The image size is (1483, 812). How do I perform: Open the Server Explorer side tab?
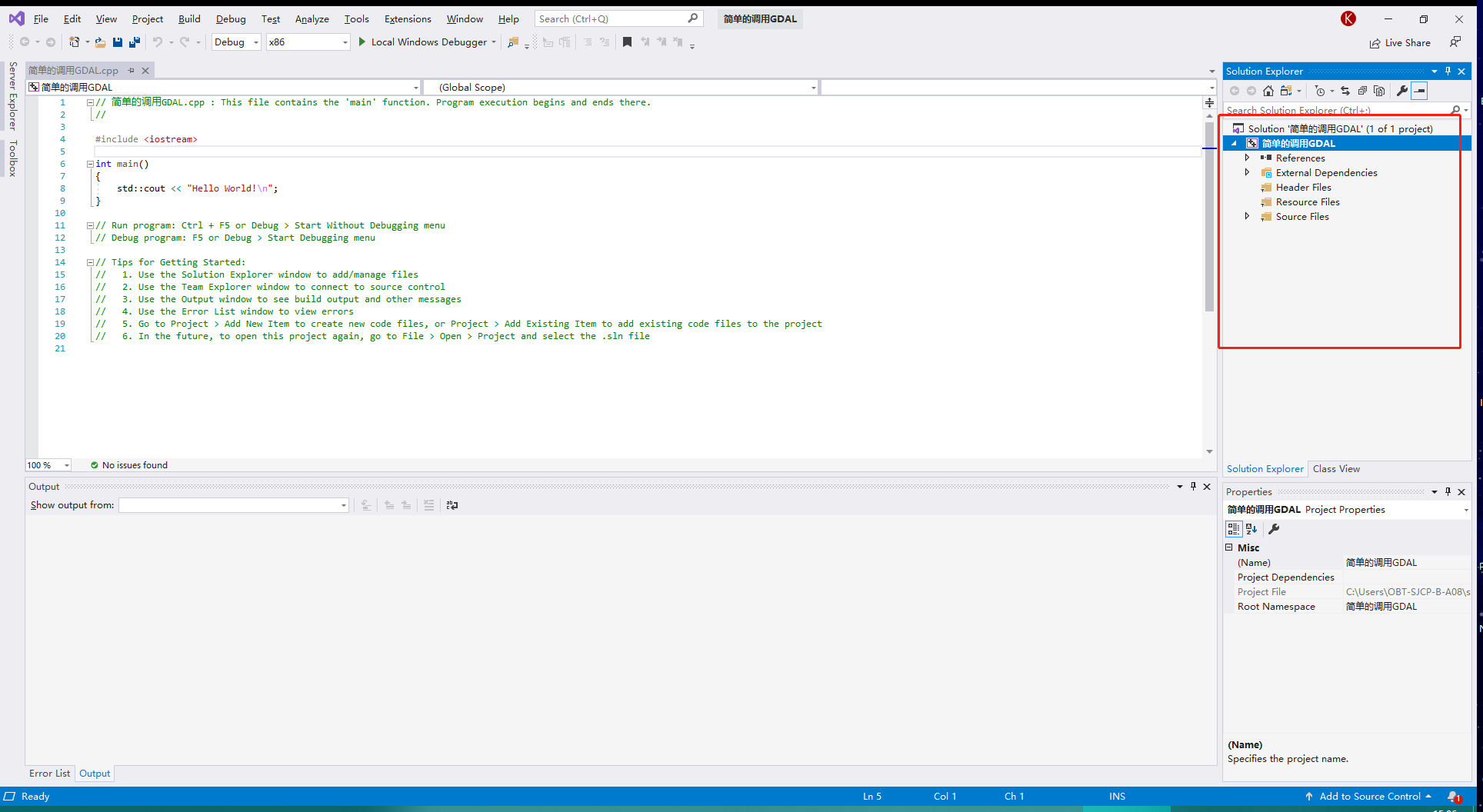click(13, 95)
